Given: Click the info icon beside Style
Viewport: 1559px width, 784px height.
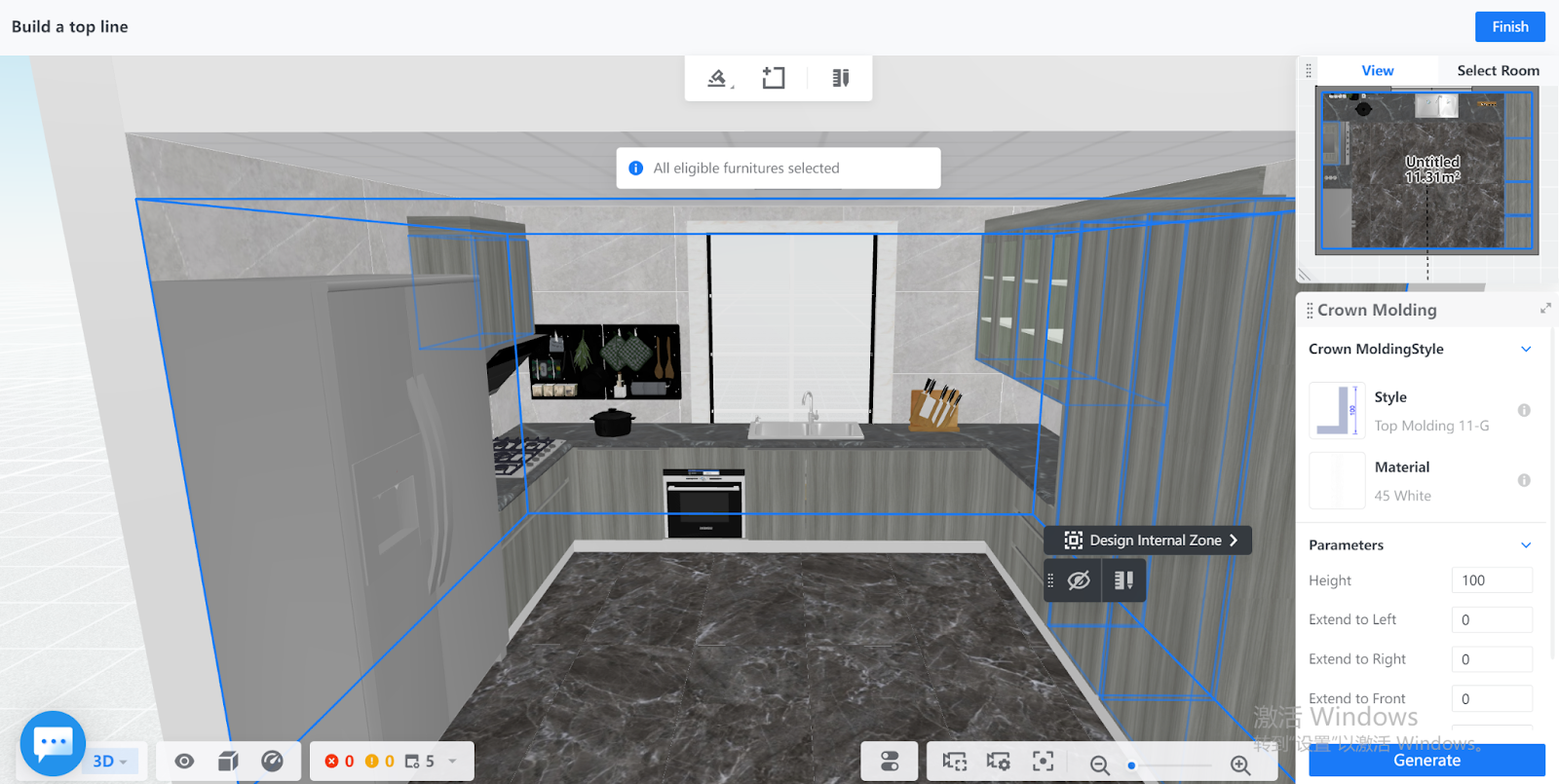Looking at the screenshot, I should [1524, 410].
